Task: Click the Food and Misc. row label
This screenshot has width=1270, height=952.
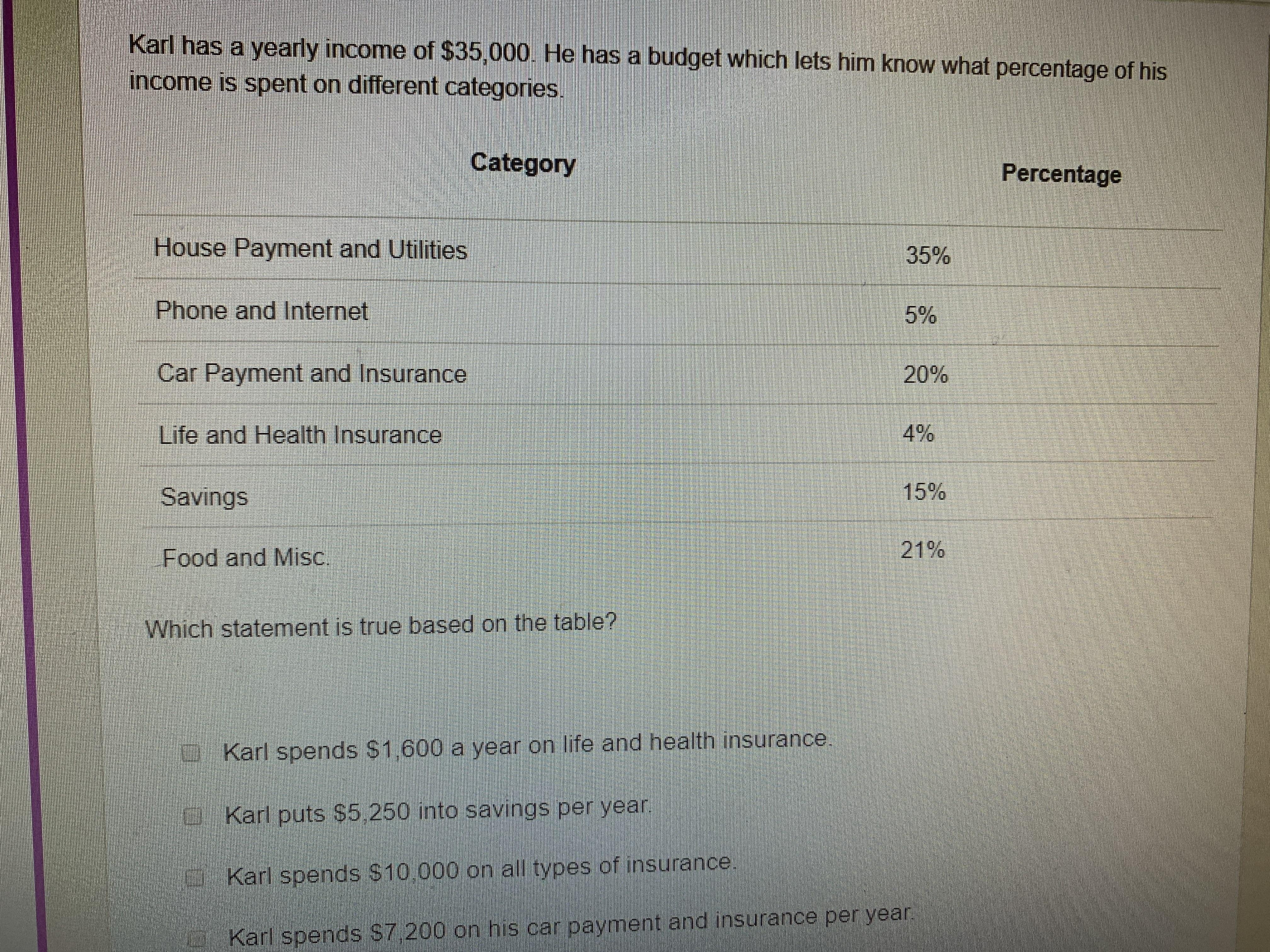Action: (246, 557)
